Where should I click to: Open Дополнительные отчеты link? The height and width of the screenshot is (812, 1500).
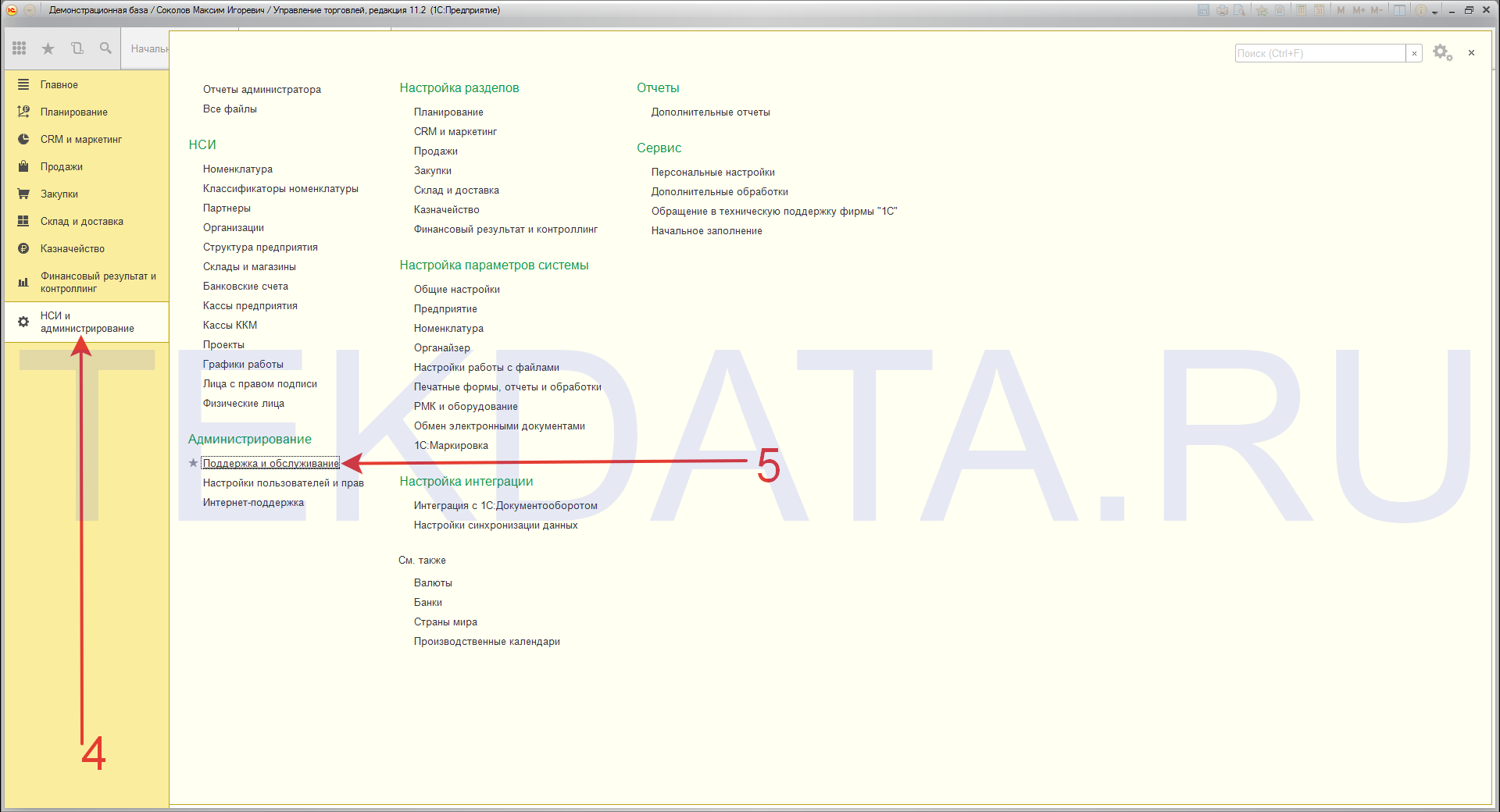(710, 112)
